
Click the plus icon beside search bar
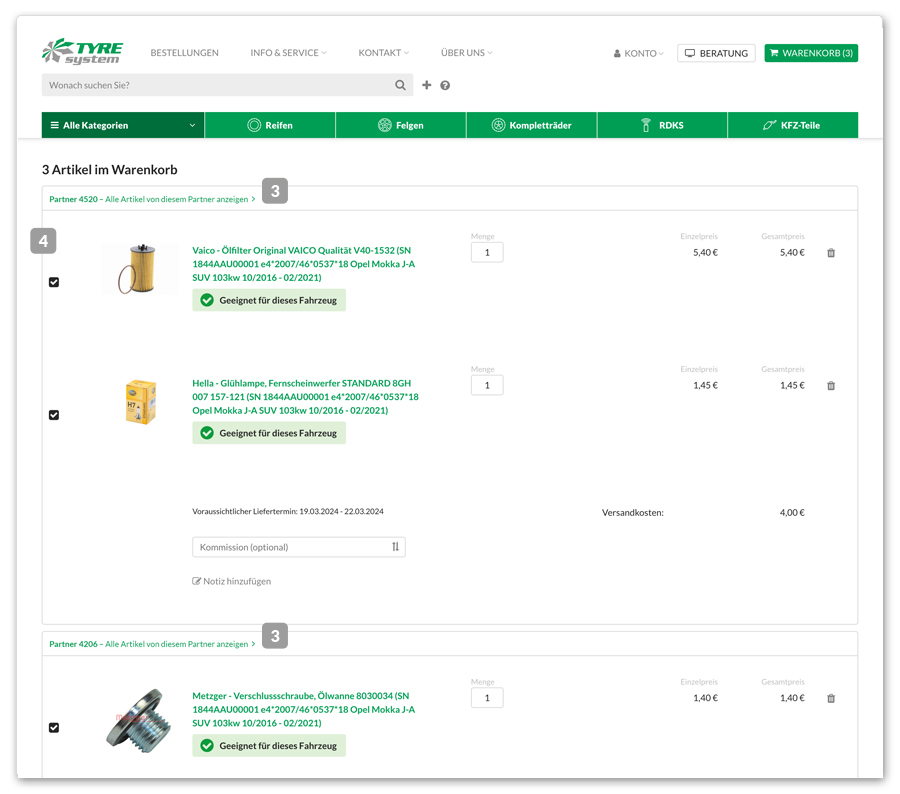[x=426, y=85]
